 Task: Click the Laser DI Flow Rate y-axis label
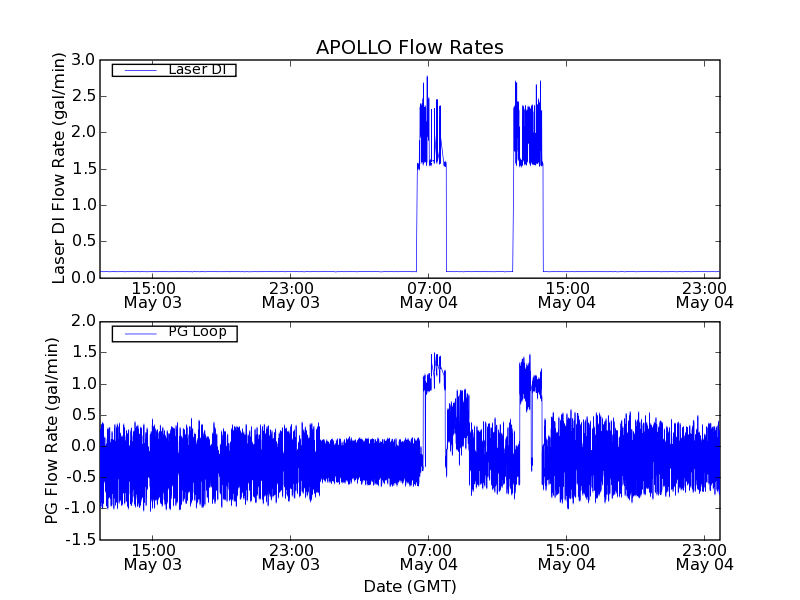(59, 168)
